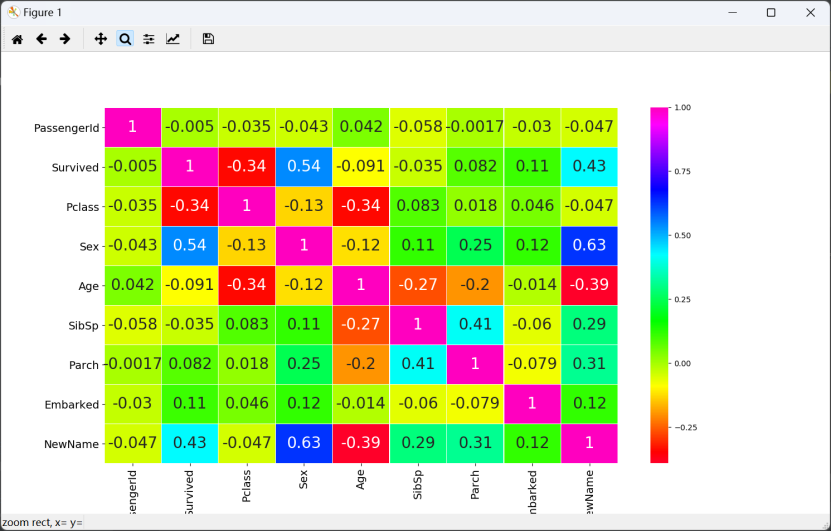The width and height of the screenshot is (831, 532).
Task: Click the 0.75 colorbar tick label
Action: click(683, 172)
